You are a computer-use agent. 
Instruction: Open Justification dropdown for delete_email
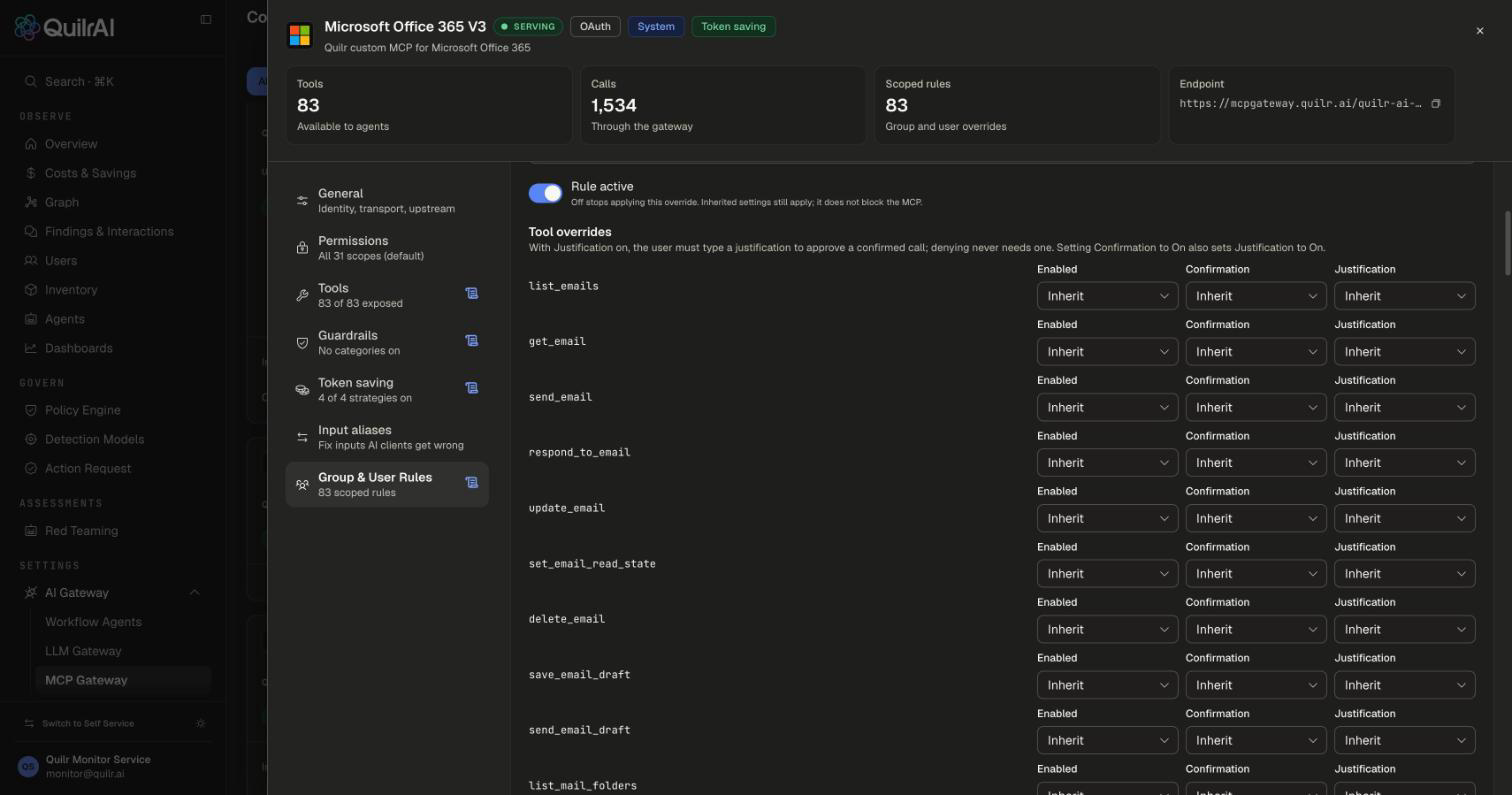pos(1404,629)
